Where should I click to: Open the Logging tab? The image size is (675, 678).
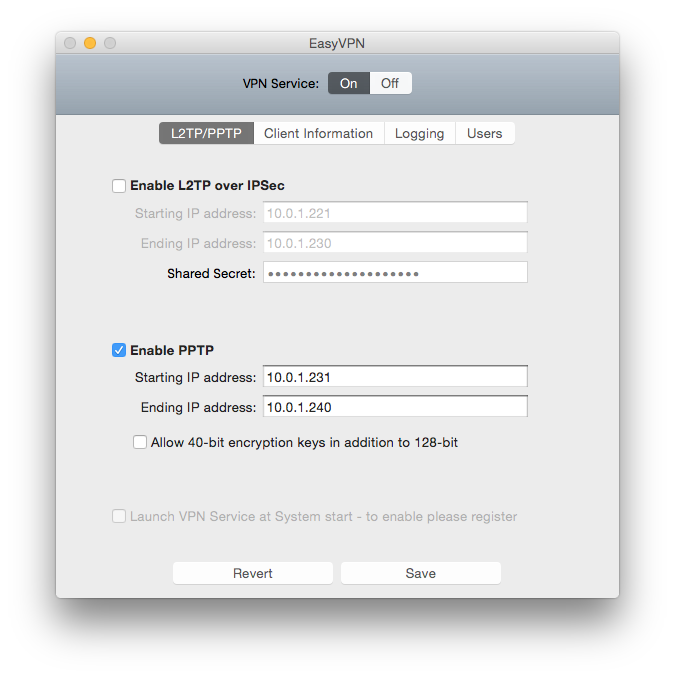point(419,133)
